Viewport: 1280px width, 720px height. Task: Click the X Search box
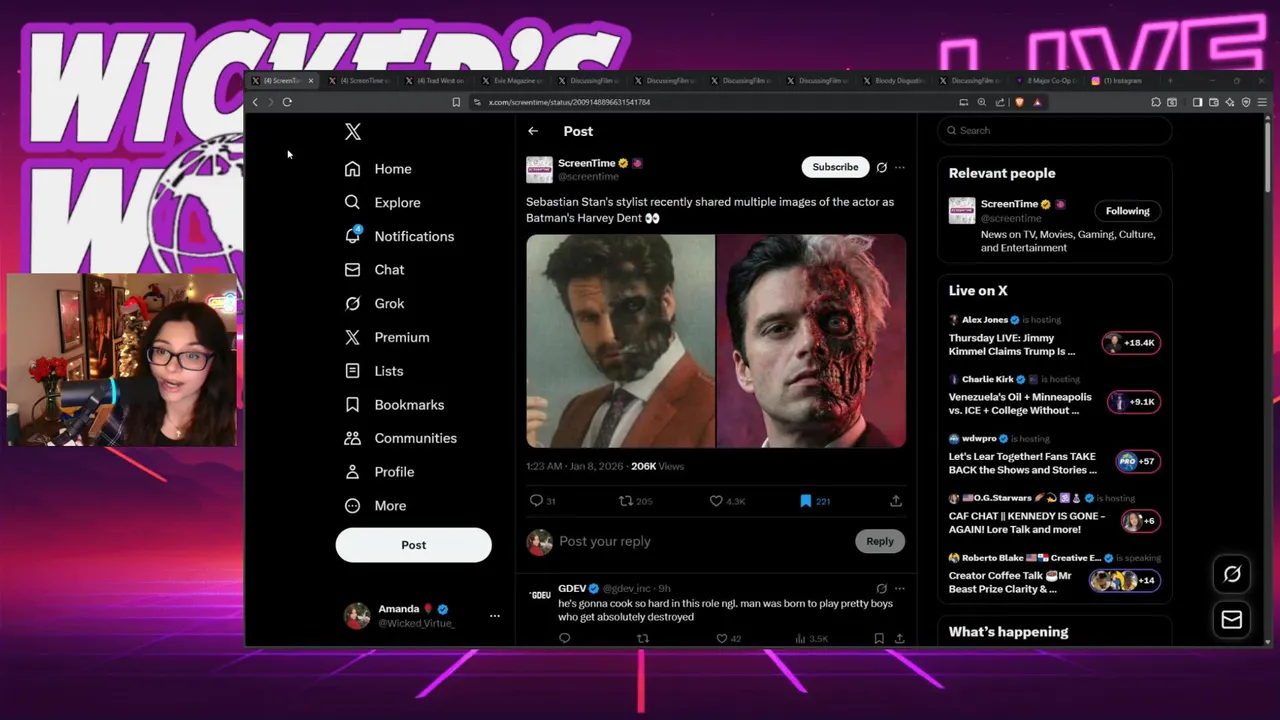point(1054,130)
